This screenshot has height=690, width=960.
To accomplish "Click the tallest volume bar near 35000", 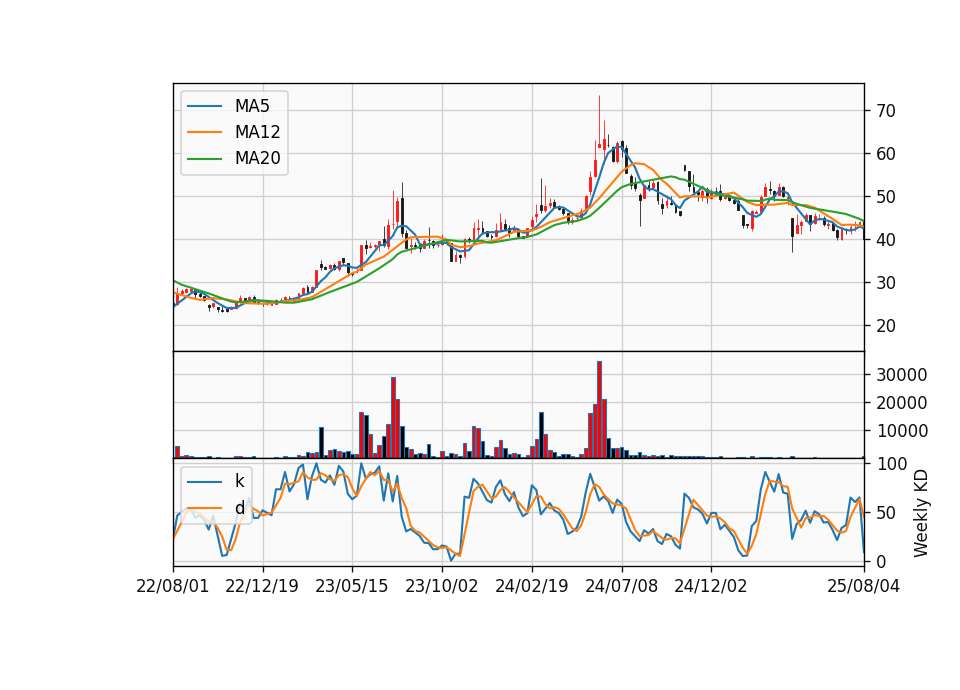I will pyautogui.click(x=599, y=410).
